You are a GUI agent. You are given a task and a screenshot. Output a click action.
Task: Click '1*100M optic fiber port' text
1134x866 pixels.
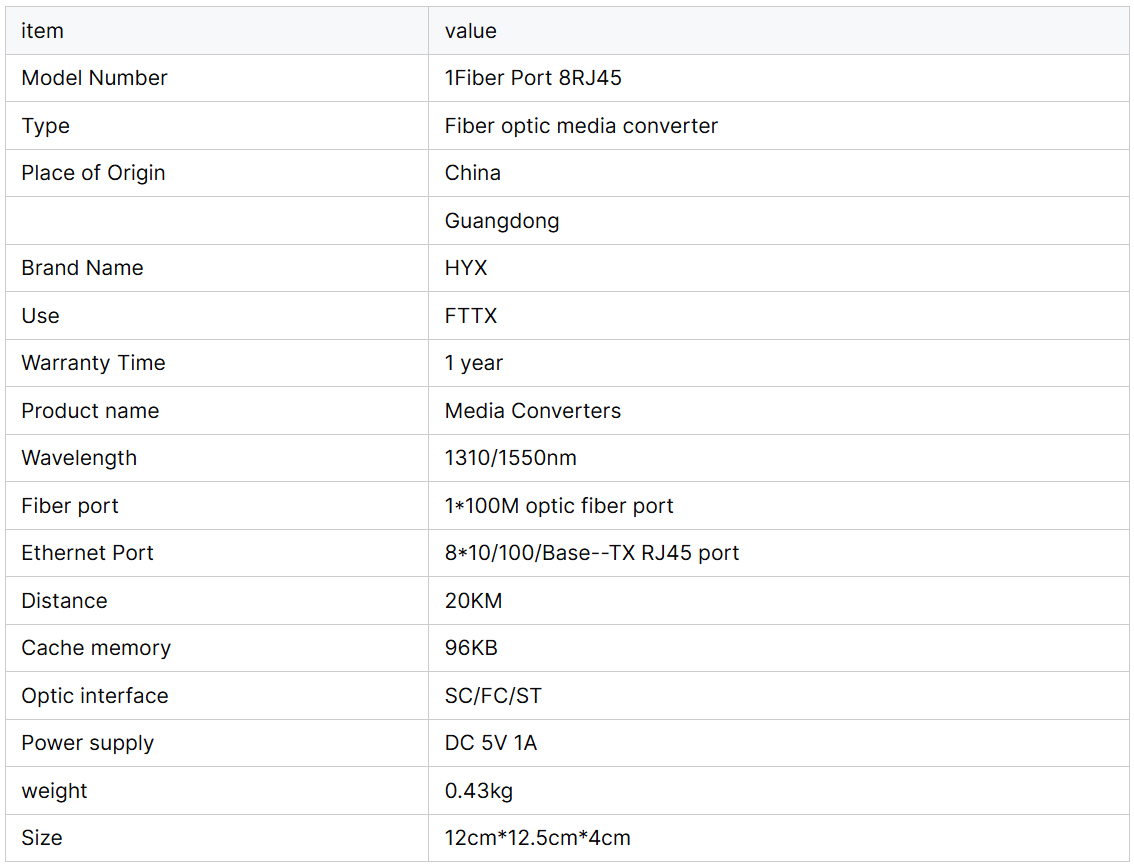(559, 506)
